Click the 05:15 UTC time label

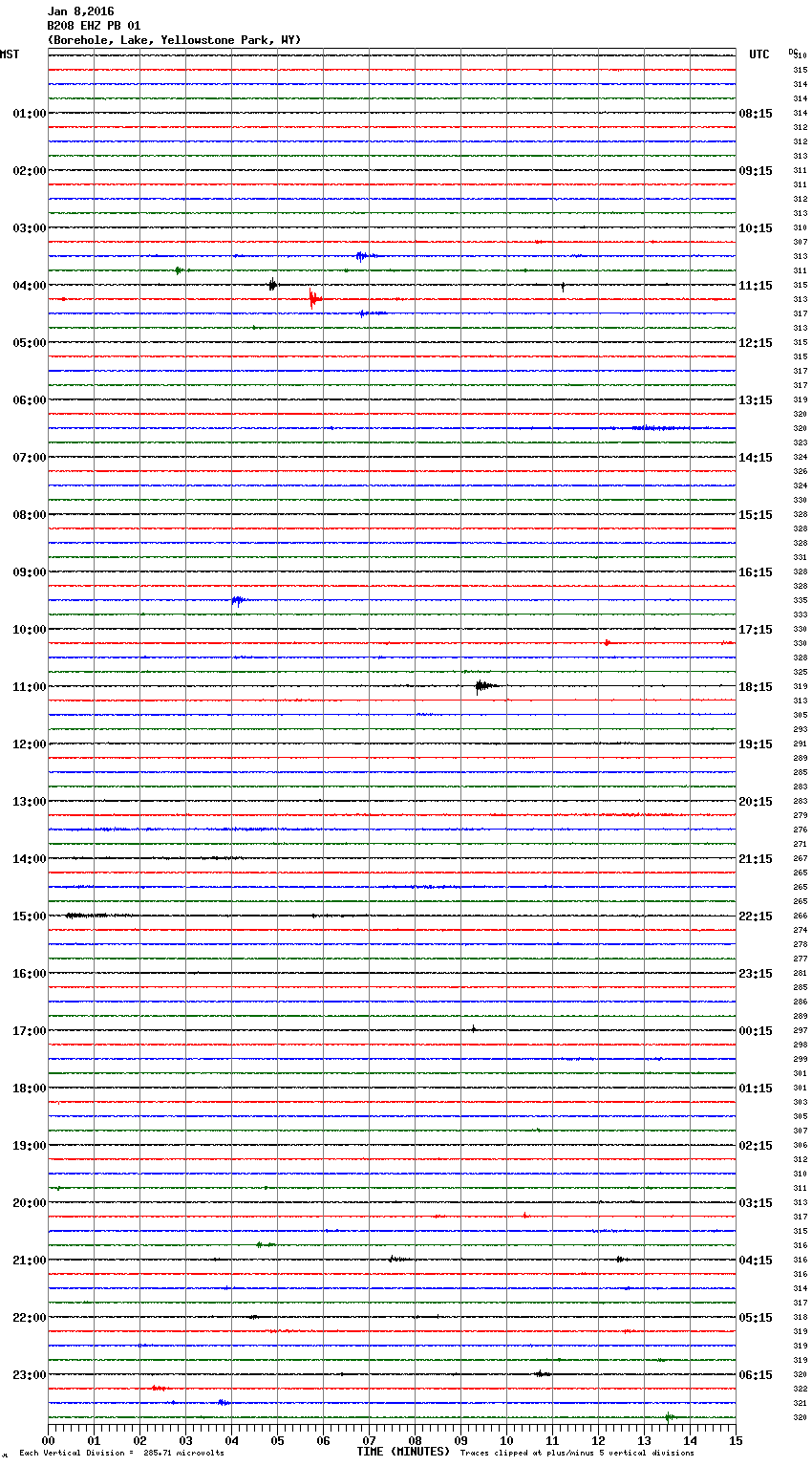coord(756,1318)
